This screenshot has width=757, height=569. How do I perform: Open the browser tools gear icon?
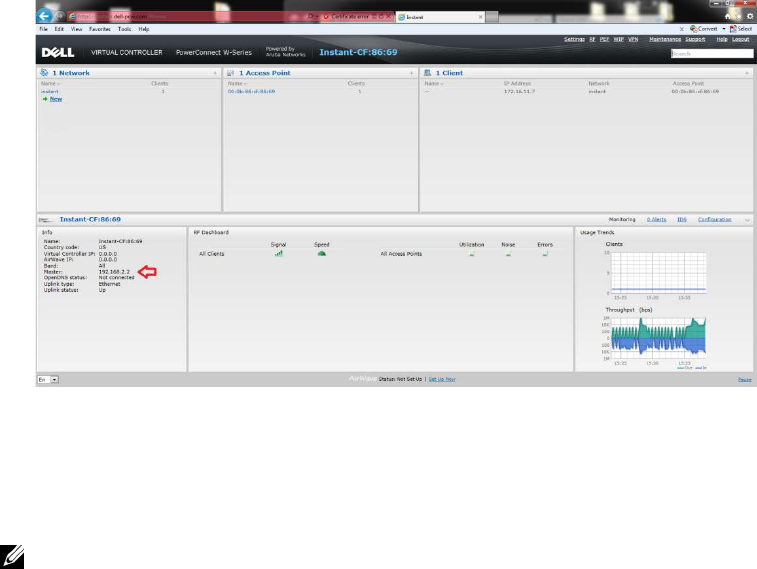point(750,16)
